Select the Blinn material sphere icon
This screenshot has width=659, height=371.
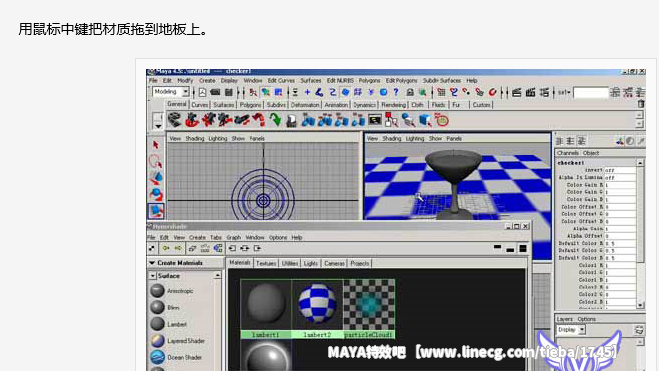click(x=157, y=307)
